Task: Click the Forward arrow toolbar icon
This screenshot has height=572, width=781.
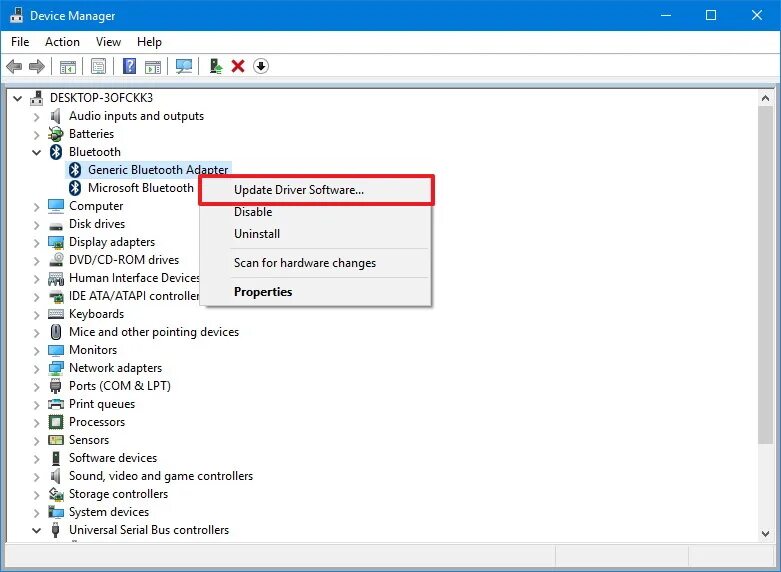Action: [37, 66]
